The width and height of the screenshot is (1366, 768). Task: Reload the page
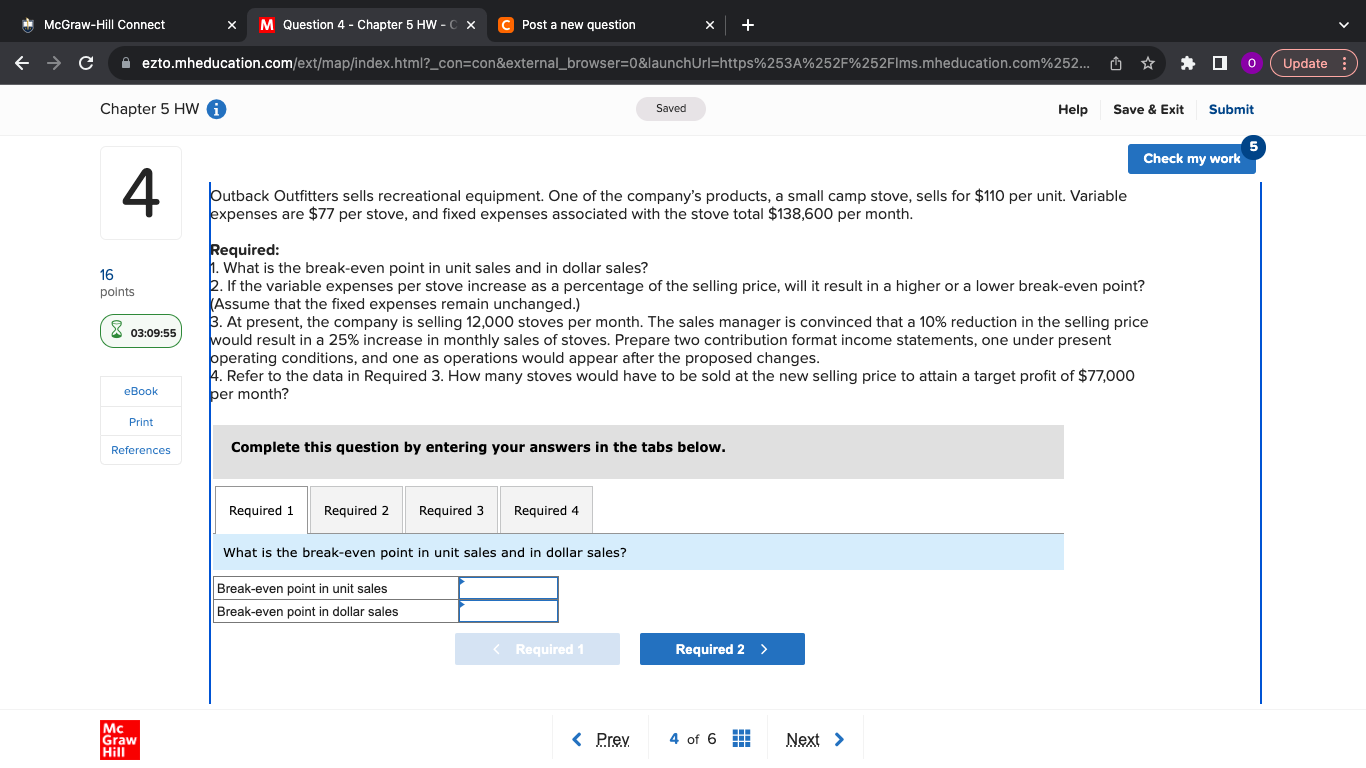[85, 62]
